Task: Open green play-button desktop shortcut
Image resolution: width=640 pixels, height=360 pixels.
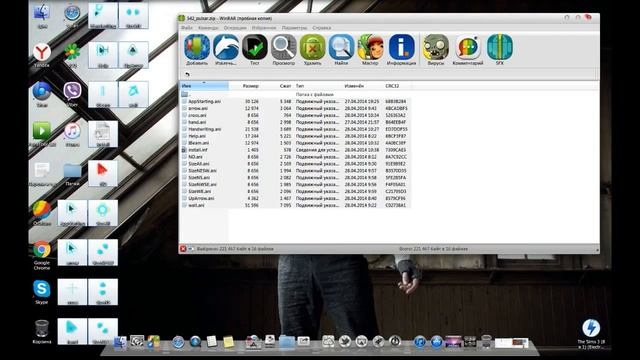Action: tap(42, 134)
